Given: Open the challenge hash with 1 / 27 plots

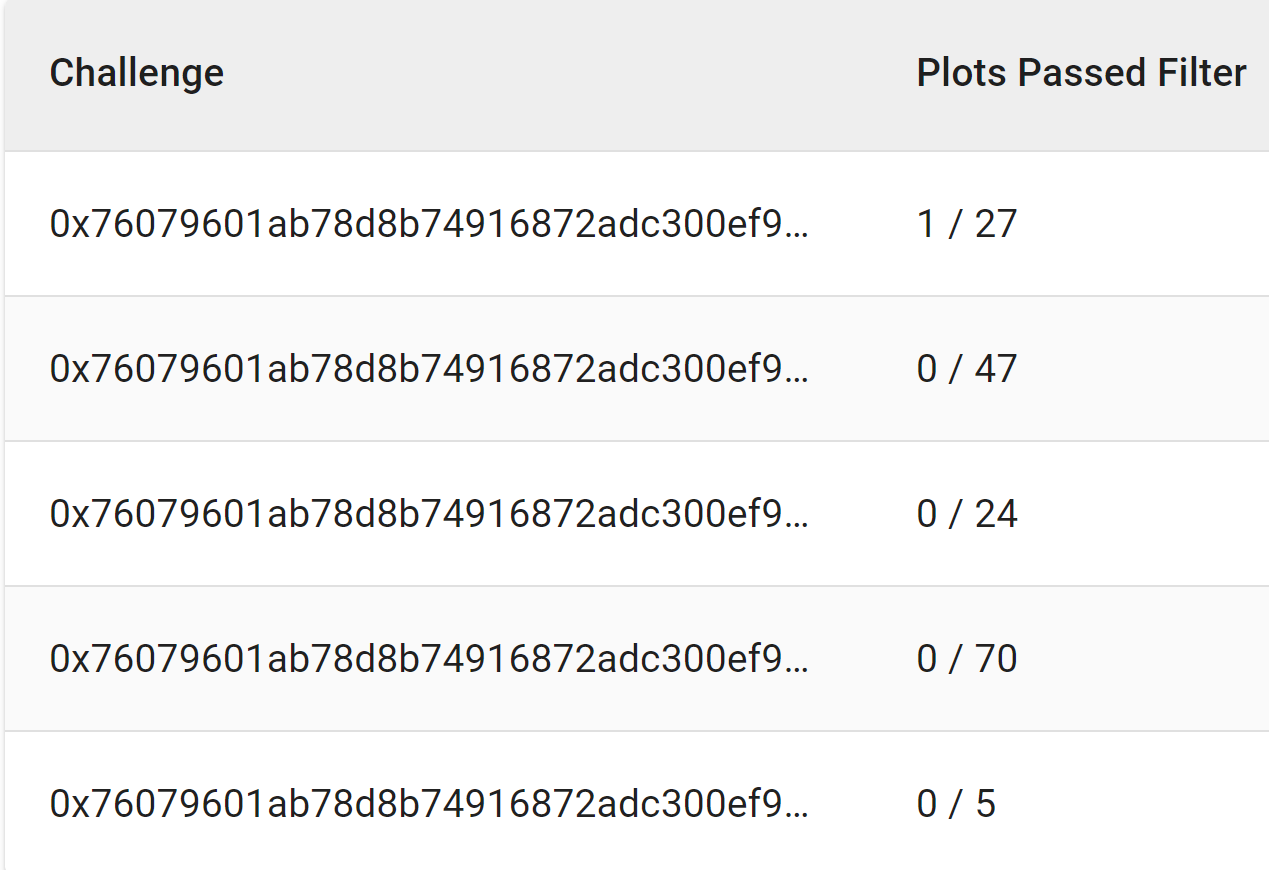Looking at the screenshot, I should [x=429, y=224].
